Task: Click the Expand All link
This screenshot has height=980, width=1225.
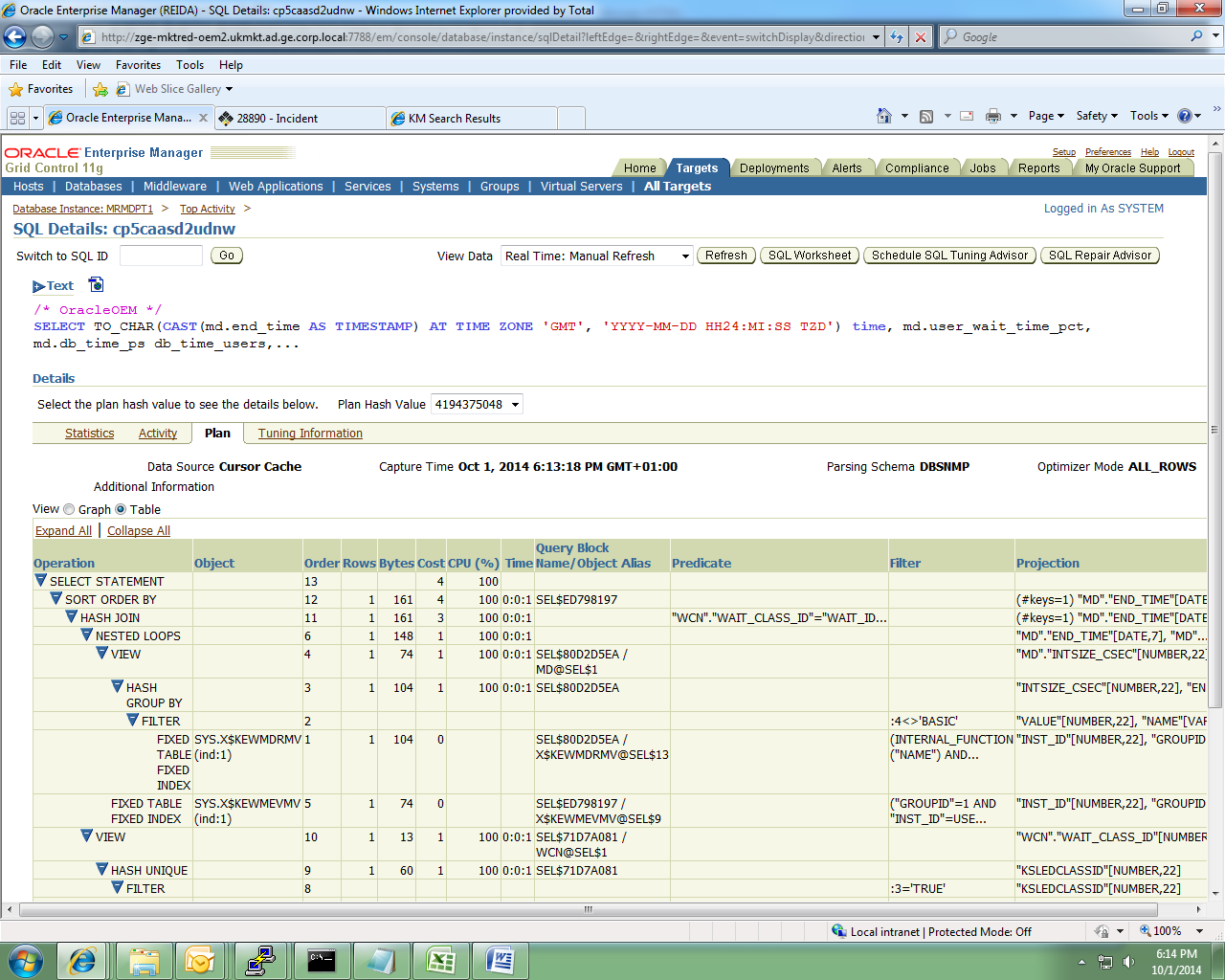Action: (63, 531)
